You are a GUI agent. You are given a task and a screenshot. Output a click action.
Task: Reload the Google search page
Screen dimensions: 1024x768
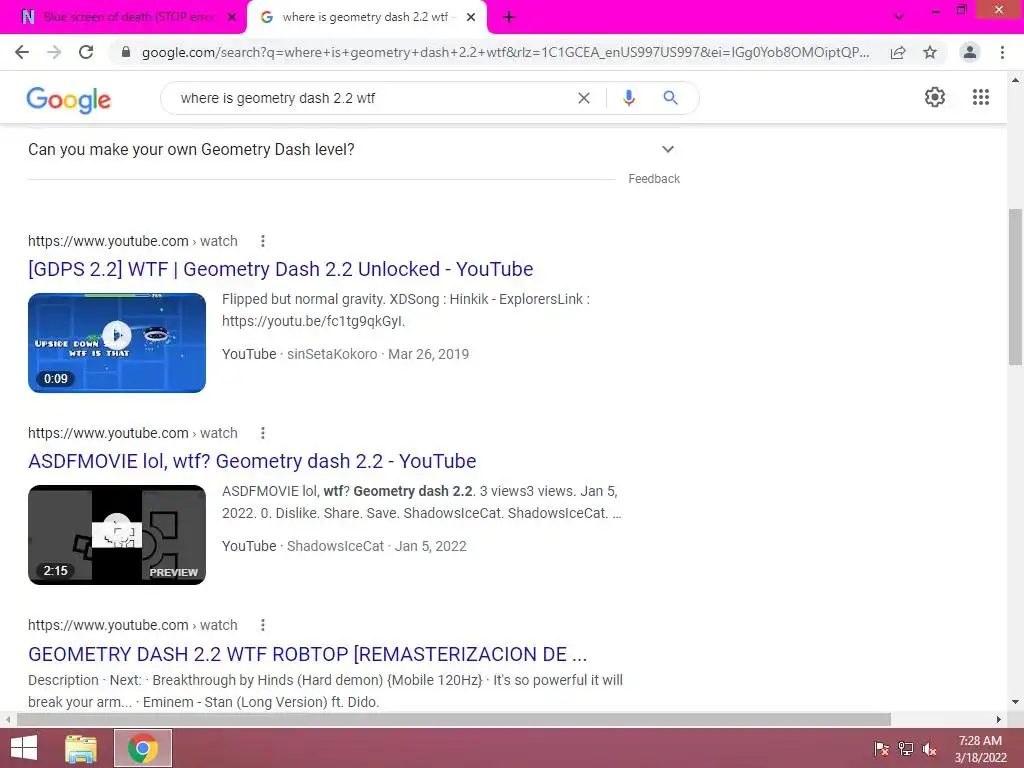click(x=86, y=52)
